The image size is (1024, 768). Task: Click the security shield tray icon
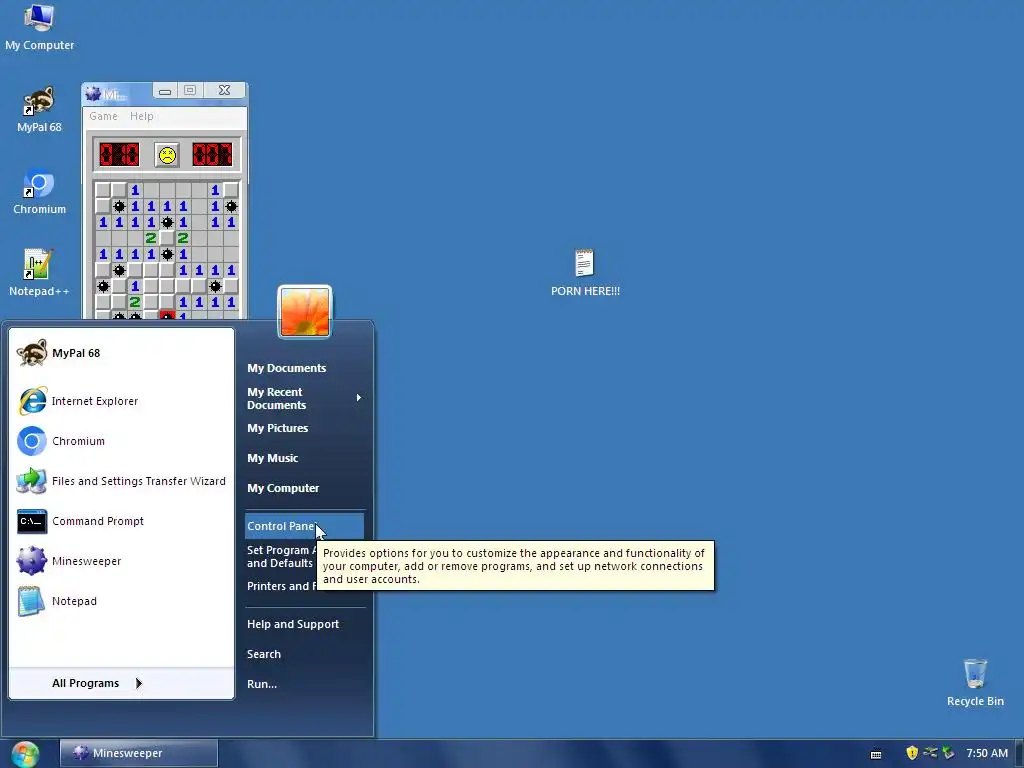[912, 753]
